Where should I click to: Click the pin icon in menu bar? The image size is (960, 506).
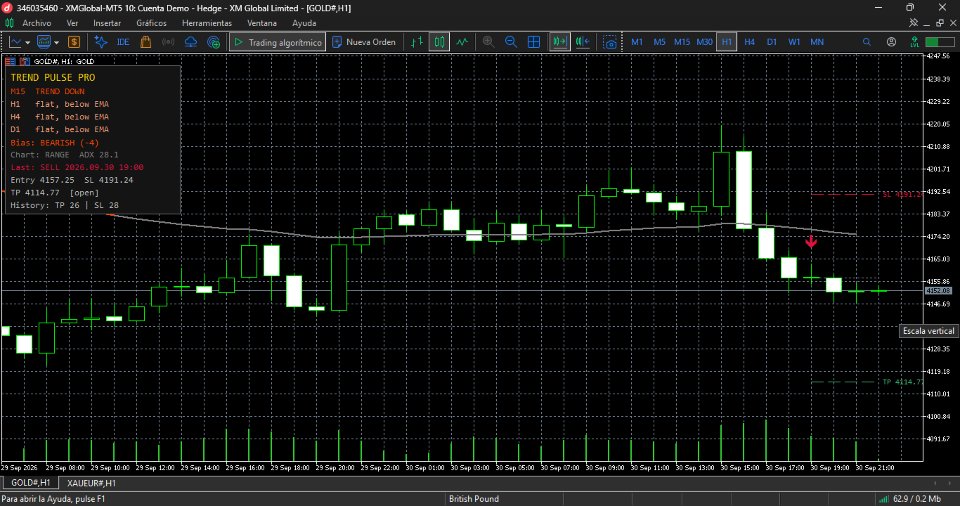[913, 23]
